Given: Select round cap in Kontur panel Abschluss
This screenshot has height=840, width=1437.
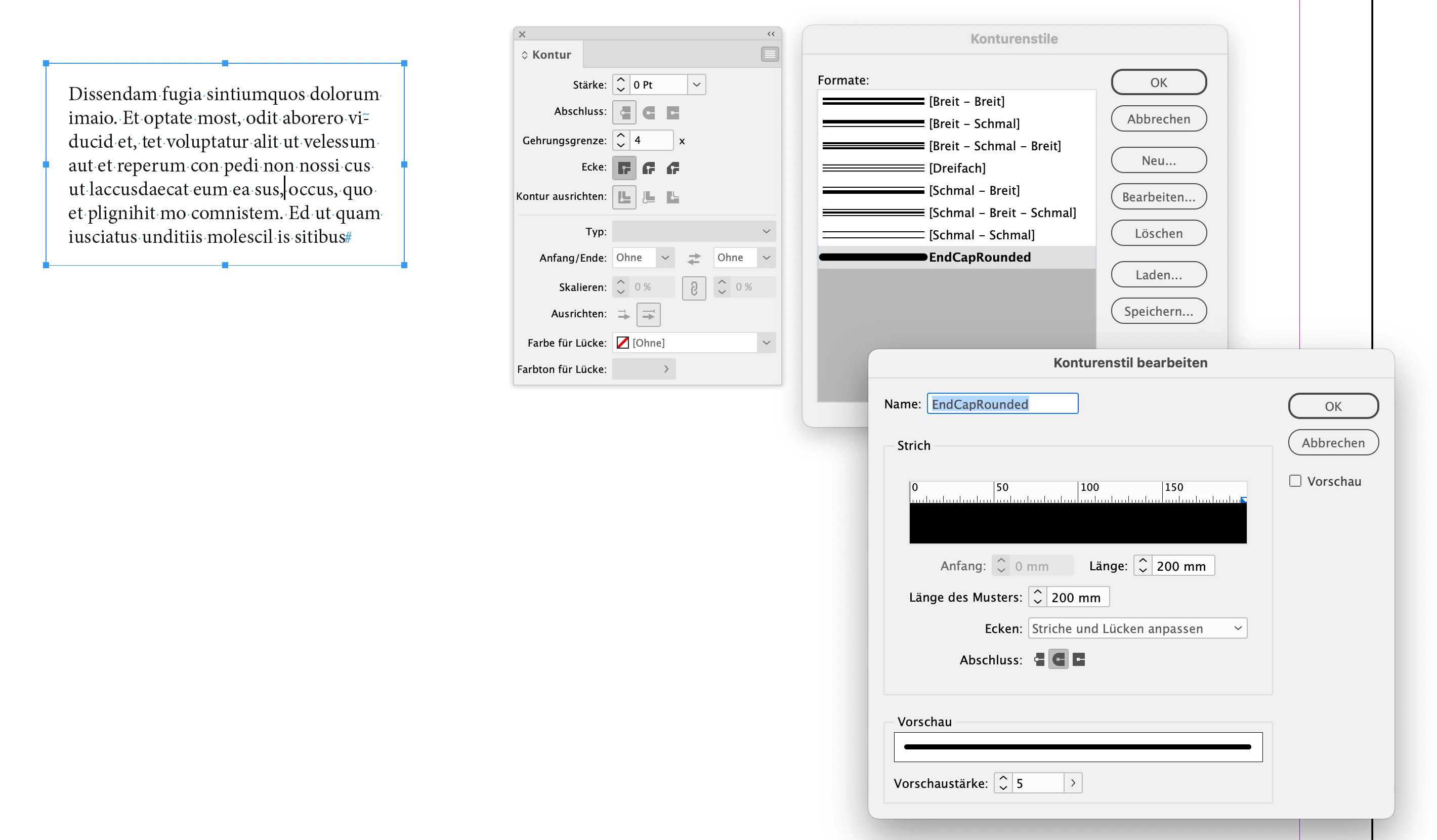Looking at the screenshot, I should coord(648,112).
